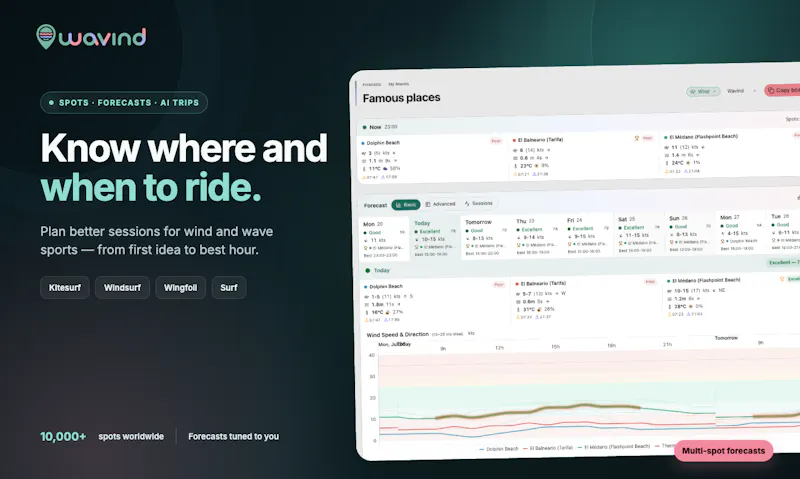Select the Tomorrow forecast day card
The image size is (800, 479).
click(486, 237)
